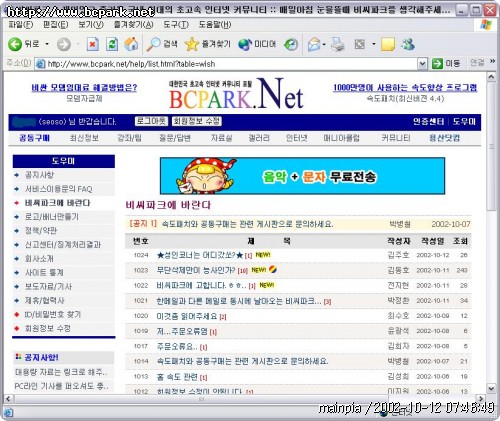The height and width of the screenshot is (421, 500).
Task: Open the Search magnifier tool
Action: pyautogui.click(x=154, y=44)
